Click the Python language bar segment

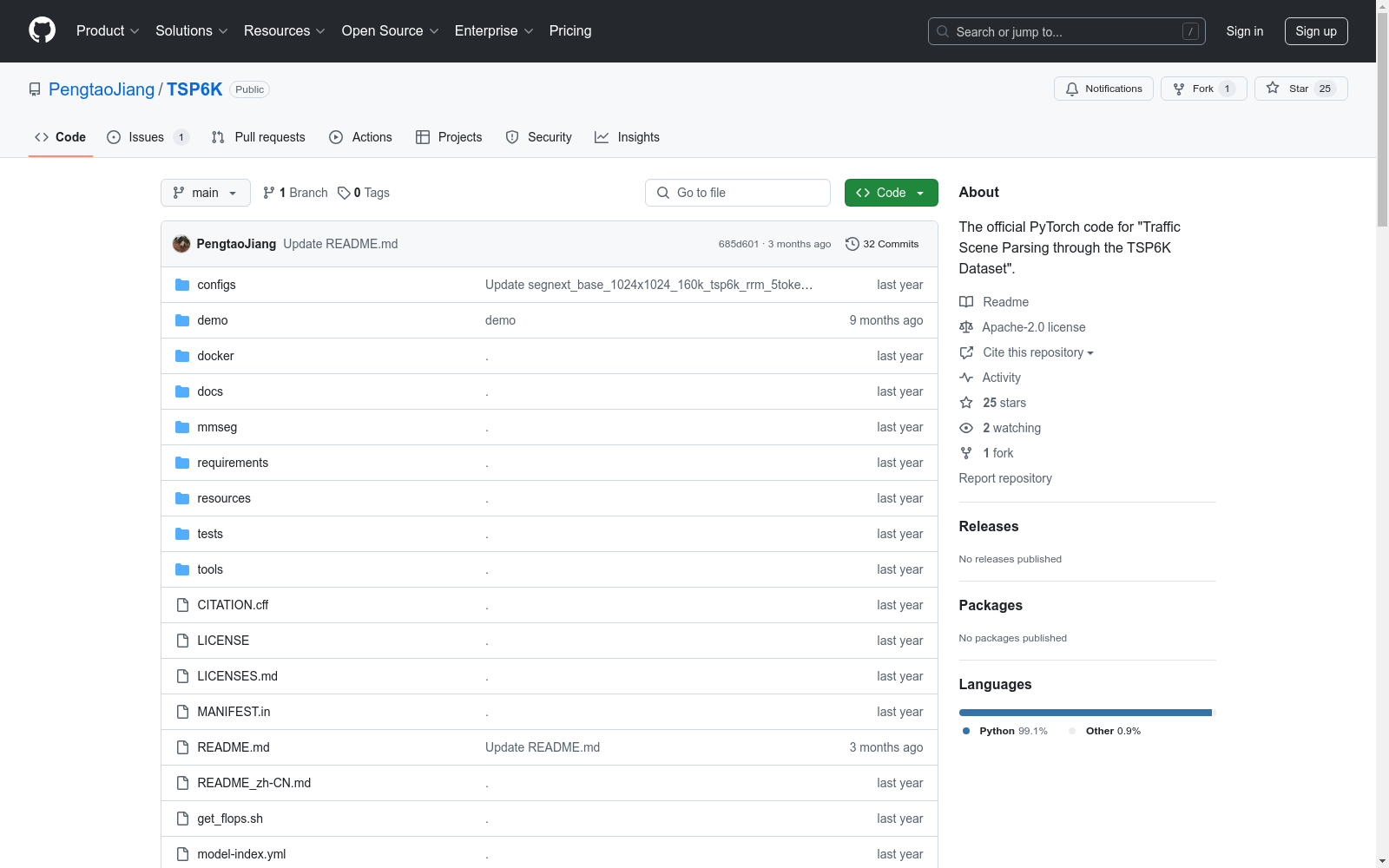1085,713
